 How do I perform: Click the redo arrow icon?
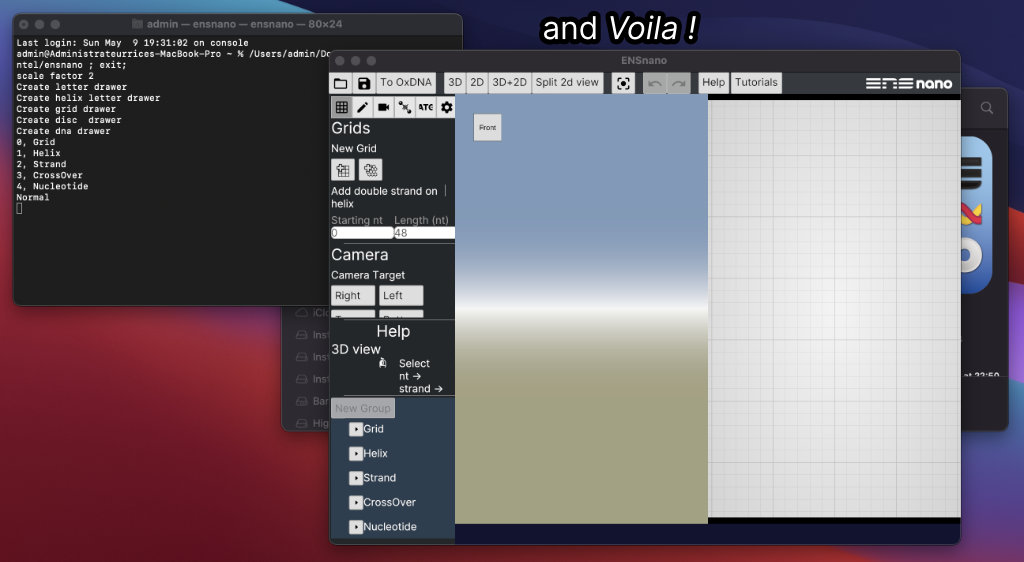click(x=679, y=84)
